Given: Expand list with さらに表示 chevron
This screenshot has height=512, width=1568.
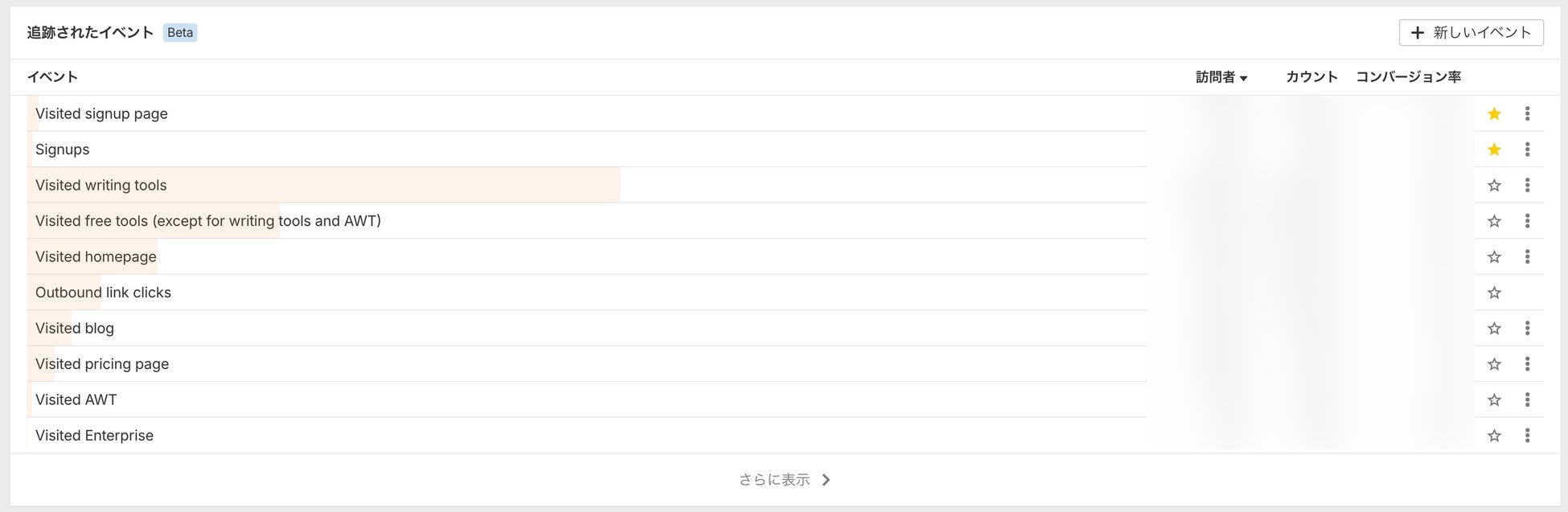Looking at the screenshot, I should 826,480.
